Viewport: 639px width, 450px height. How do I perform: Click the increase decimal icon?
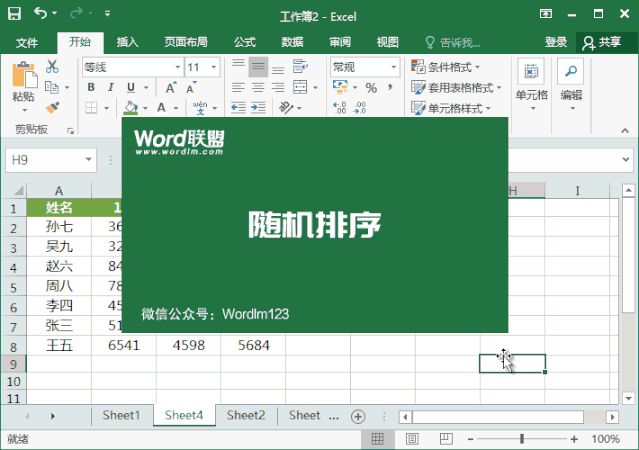(x=340, y=108)
